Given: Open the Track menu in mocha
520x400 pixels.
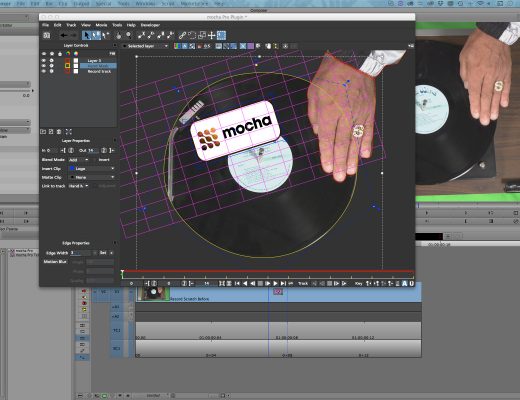Looking at the screenshot, I should click(71, 25).
